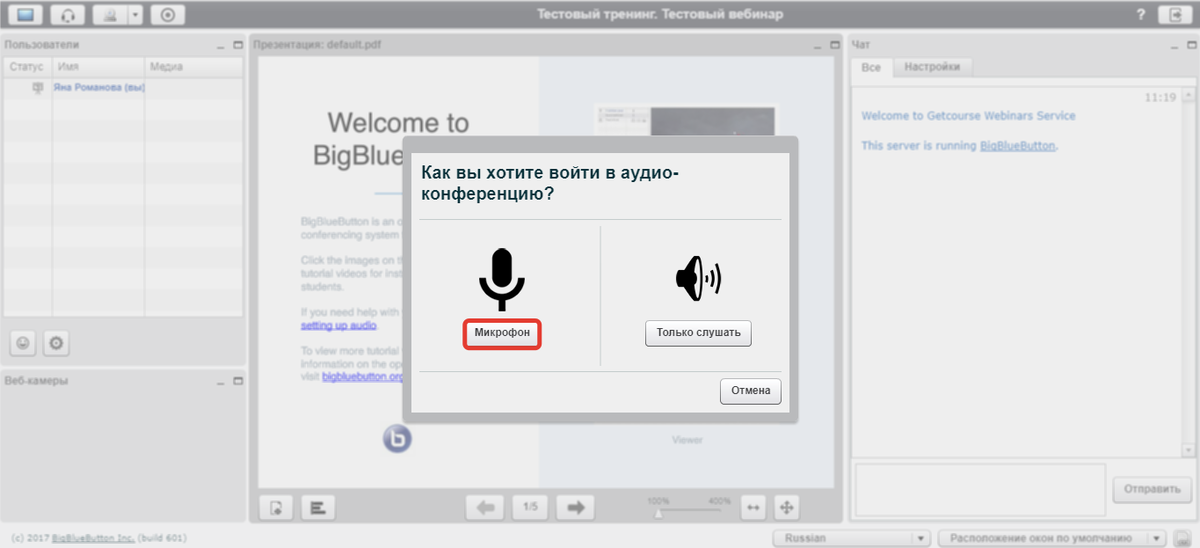Click the logout icon at top right
1200x548 pixels.
tap(1175, 15)
